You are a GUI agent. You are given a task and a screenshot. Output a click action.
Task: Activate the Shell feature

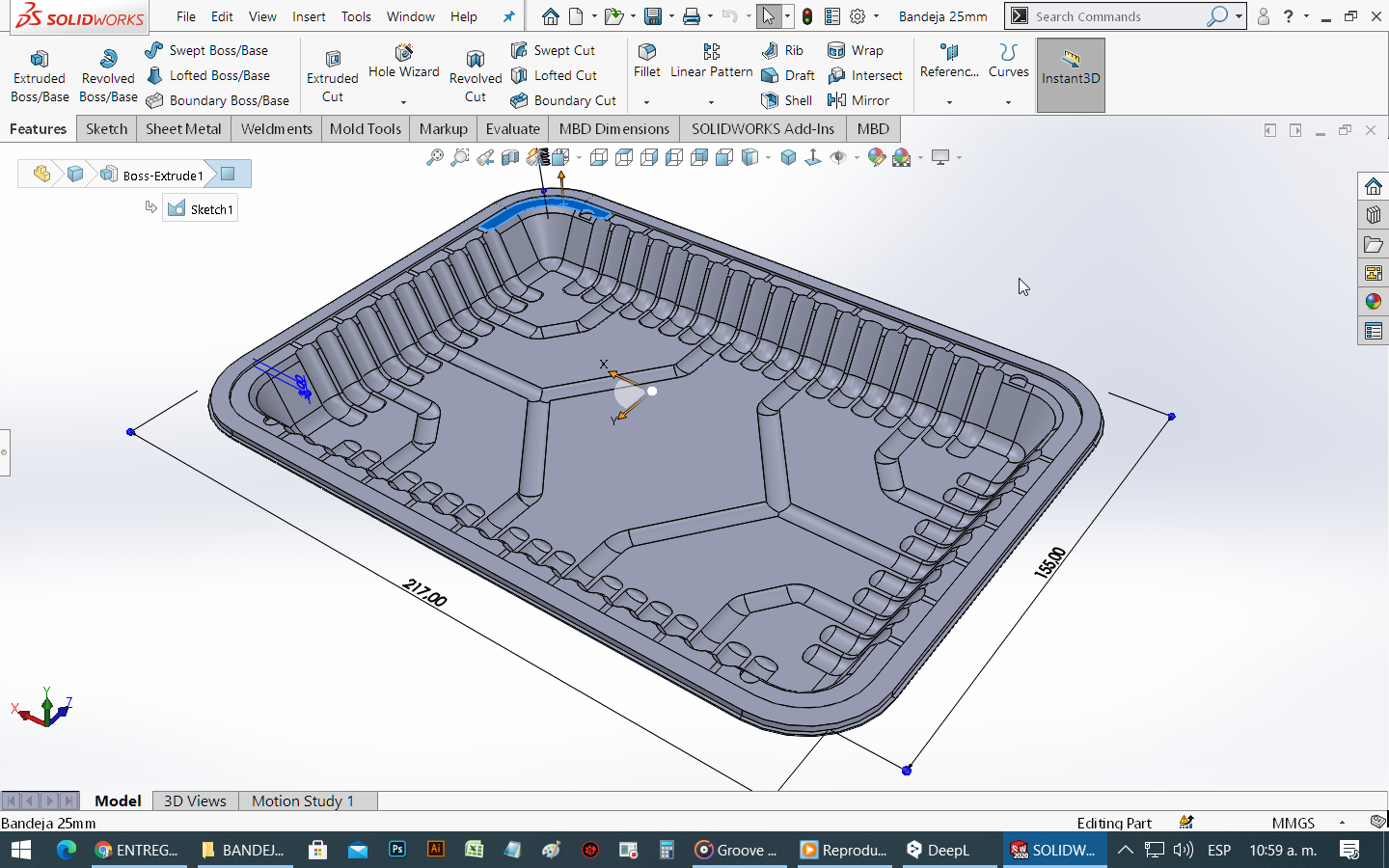[786, 100]
